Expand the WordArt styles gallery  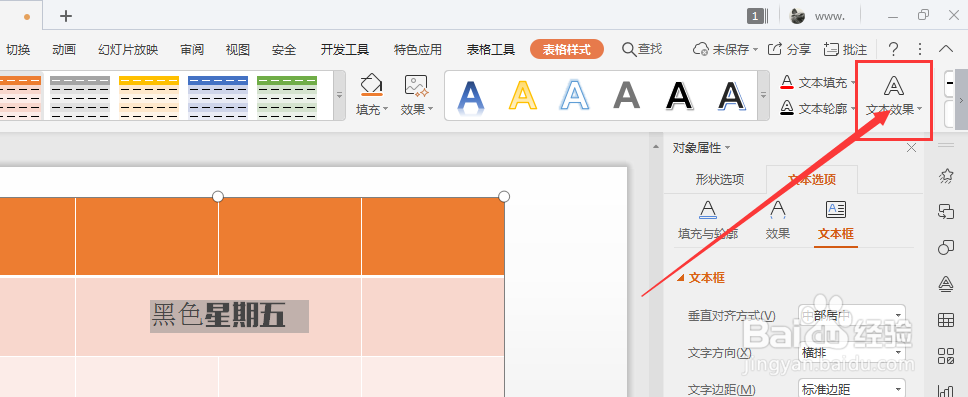click(764, 95)
